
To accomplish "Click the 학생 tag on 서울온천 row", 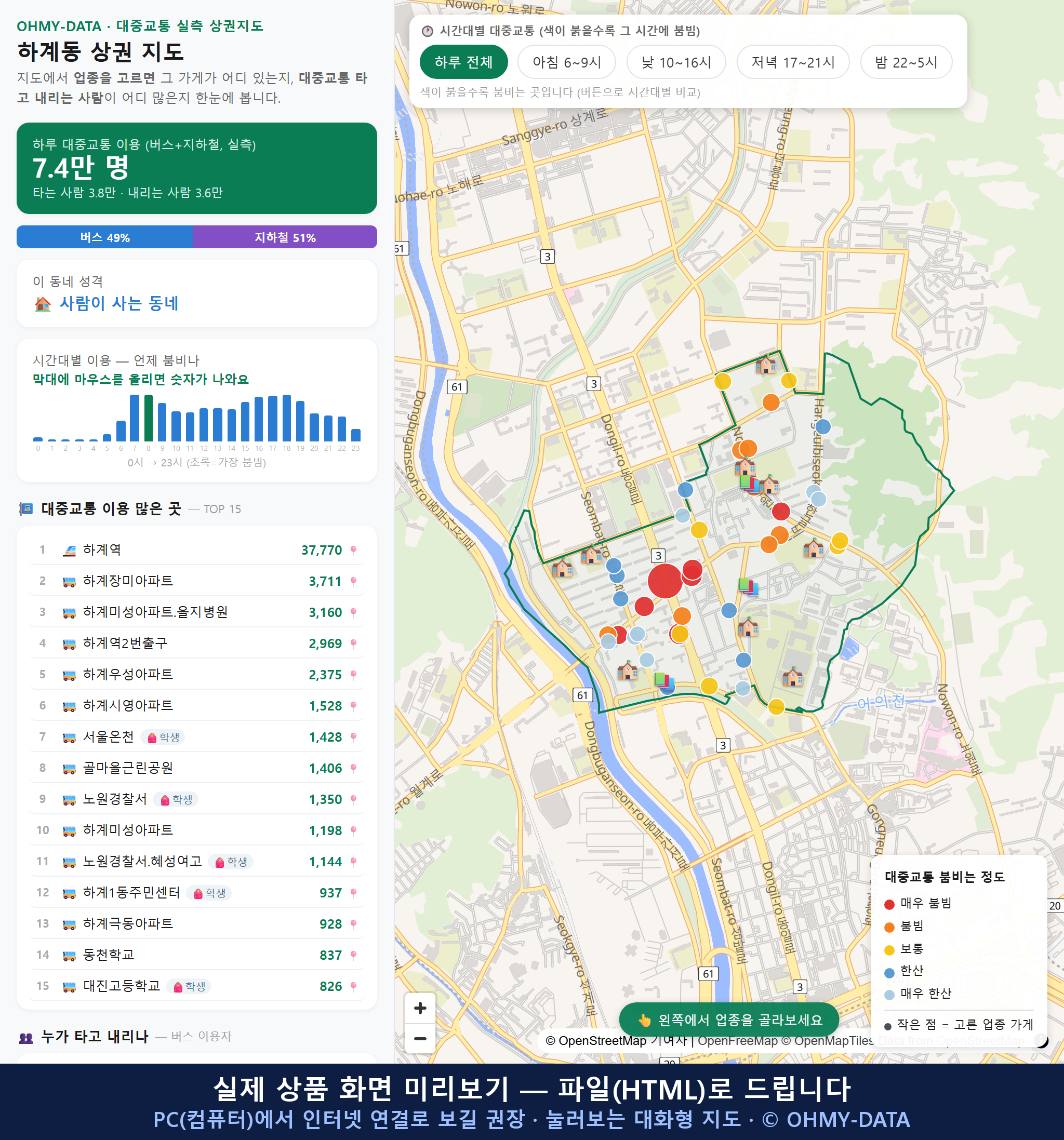I will coord(163,737).
